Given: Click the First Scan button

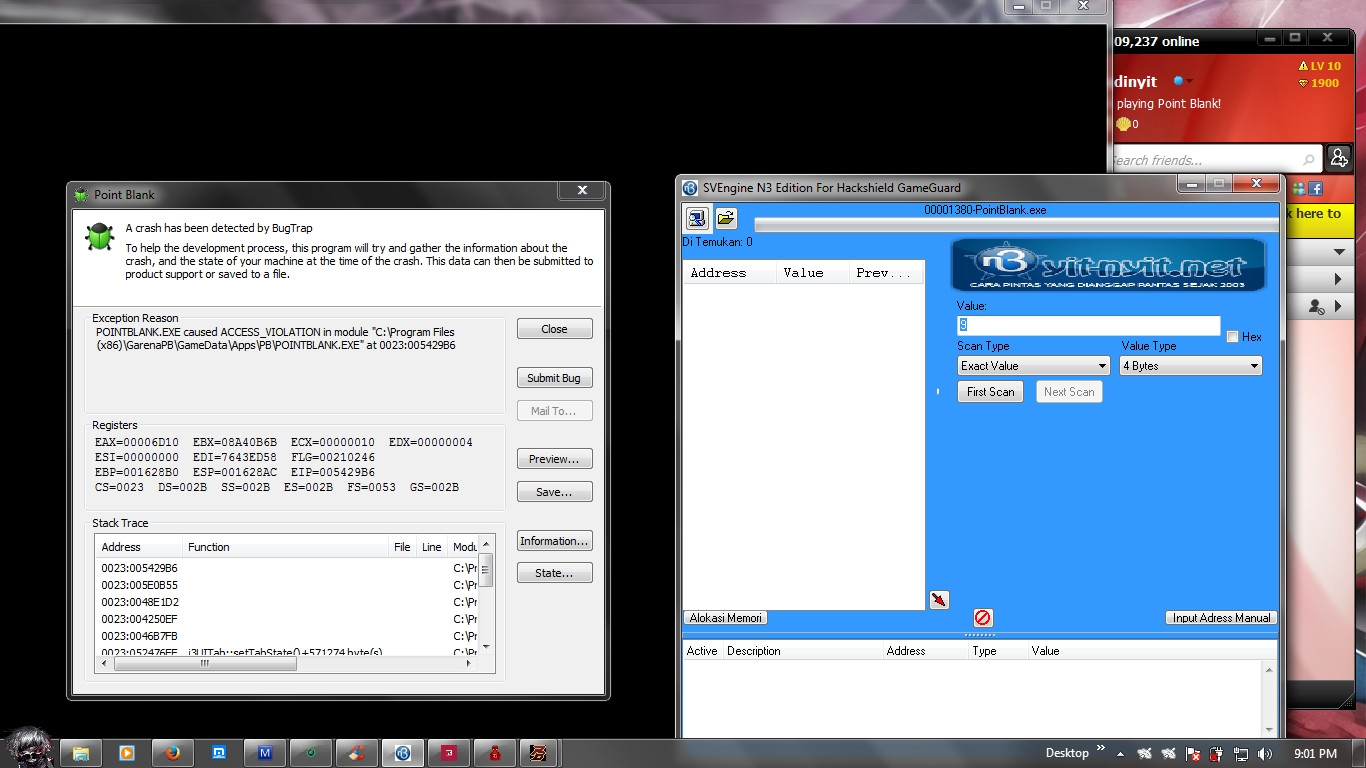Looking at the screenshot, I should pos(991,392).
